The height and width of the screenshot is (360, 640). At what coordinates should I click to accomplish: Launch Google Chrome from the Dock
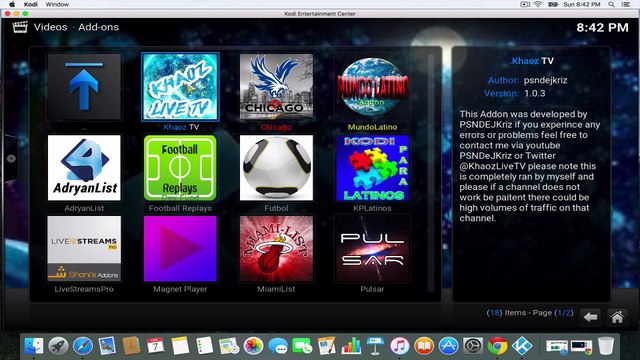[x=497, y=346]
